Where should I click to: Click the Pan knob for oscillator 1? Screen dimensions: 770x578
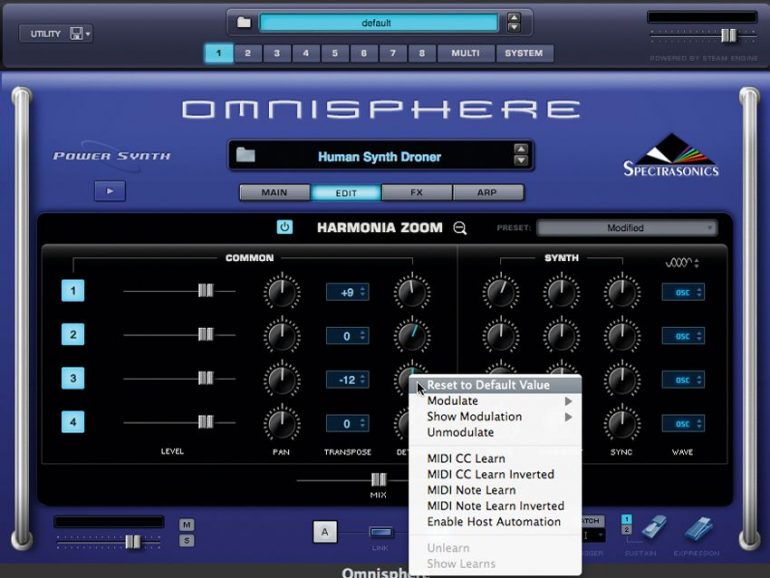pos(282,292)
